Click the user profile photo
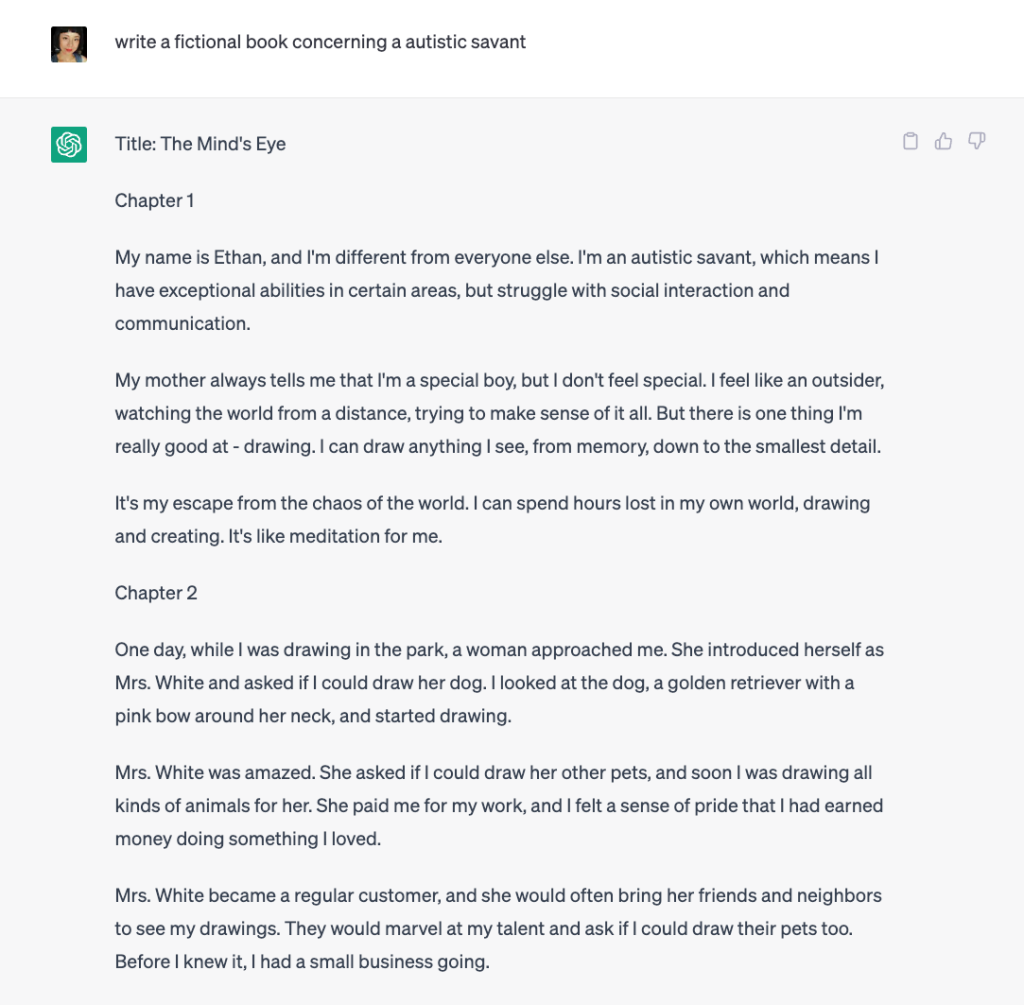Viewport: 1024px width, 1005px height. (x=69, y=44)
